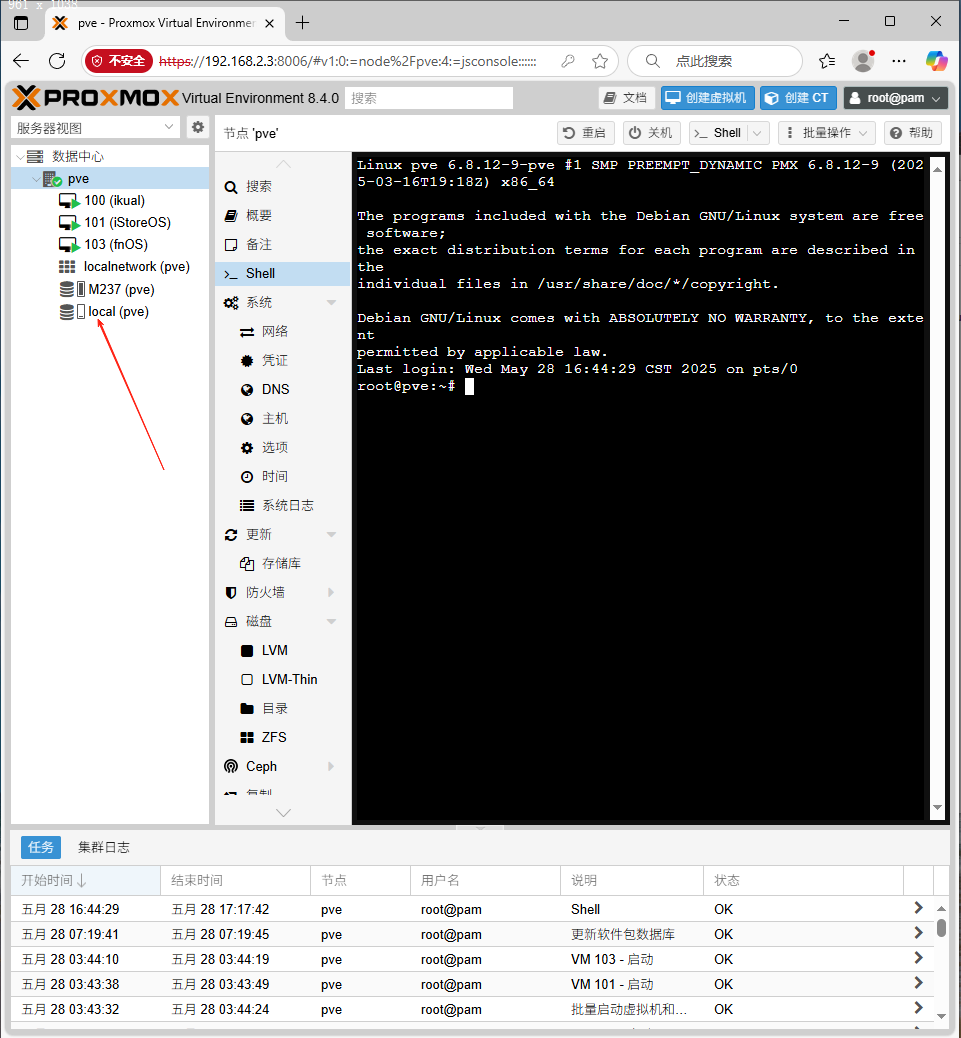Open 存储库 repositories item
The image size is (961, 1038).
click(x=283, y=564)
